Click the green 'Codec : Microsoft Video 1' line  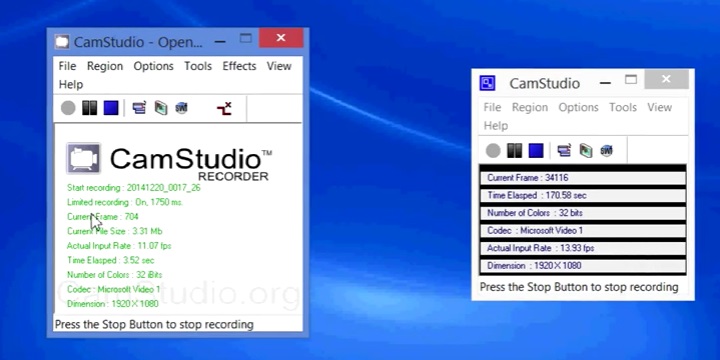click(113, 289)
